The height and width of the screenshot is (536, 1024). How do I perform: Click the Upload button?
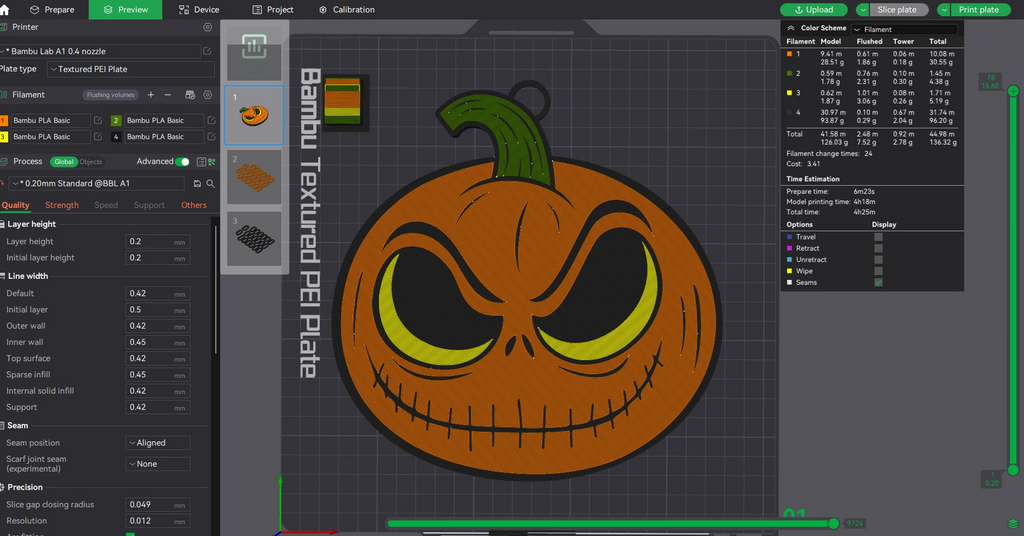click(x=814, y=10)
